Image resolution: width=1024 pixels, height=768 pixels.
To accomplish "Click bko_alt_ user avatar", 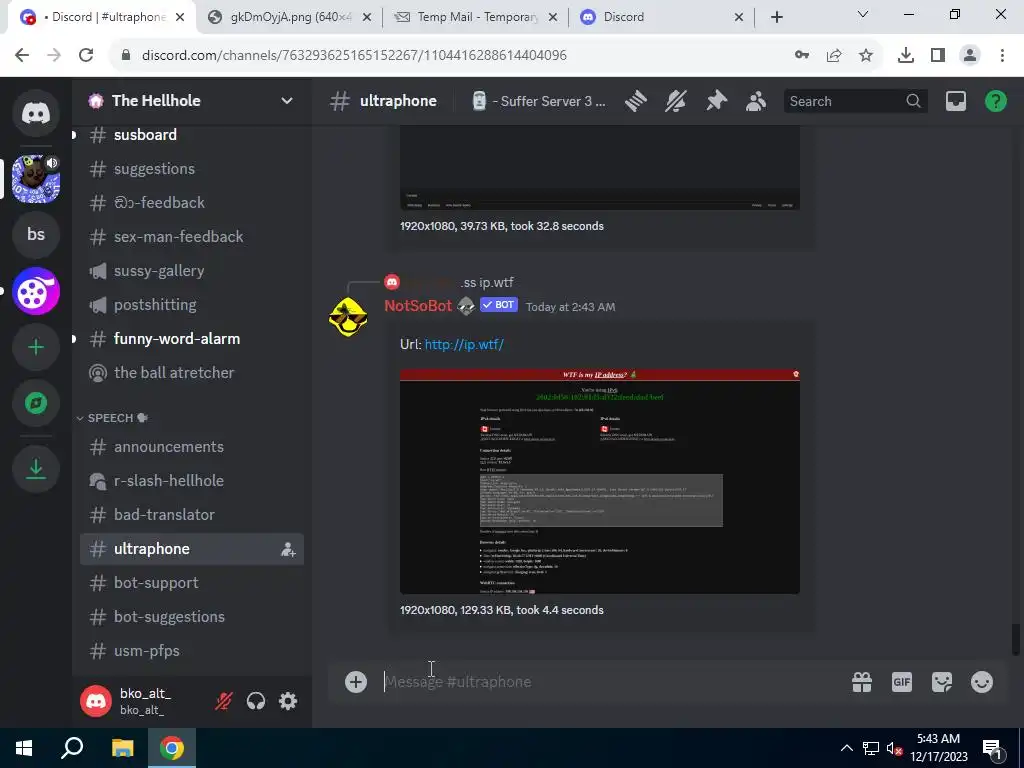I will click(96, 701).
